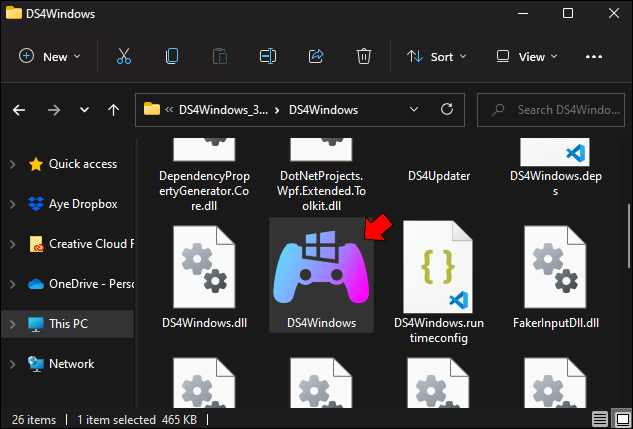Go up one folder with Up arrow
The image size is (633, 429).
pos(113,110)
